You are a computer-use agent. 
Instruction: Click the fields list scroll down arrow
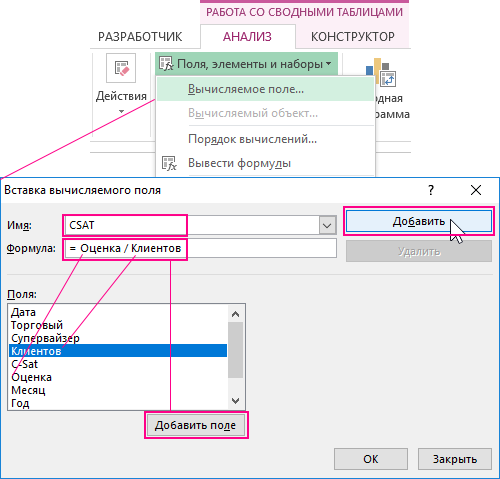pyautogui.click(x=236, y=401)
